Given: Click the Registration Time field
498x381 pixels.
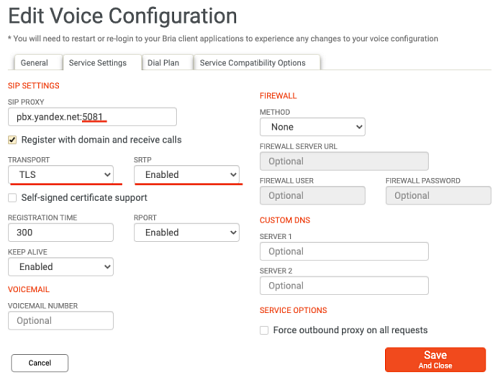Looking at the screenshot, I should (61, 232).
